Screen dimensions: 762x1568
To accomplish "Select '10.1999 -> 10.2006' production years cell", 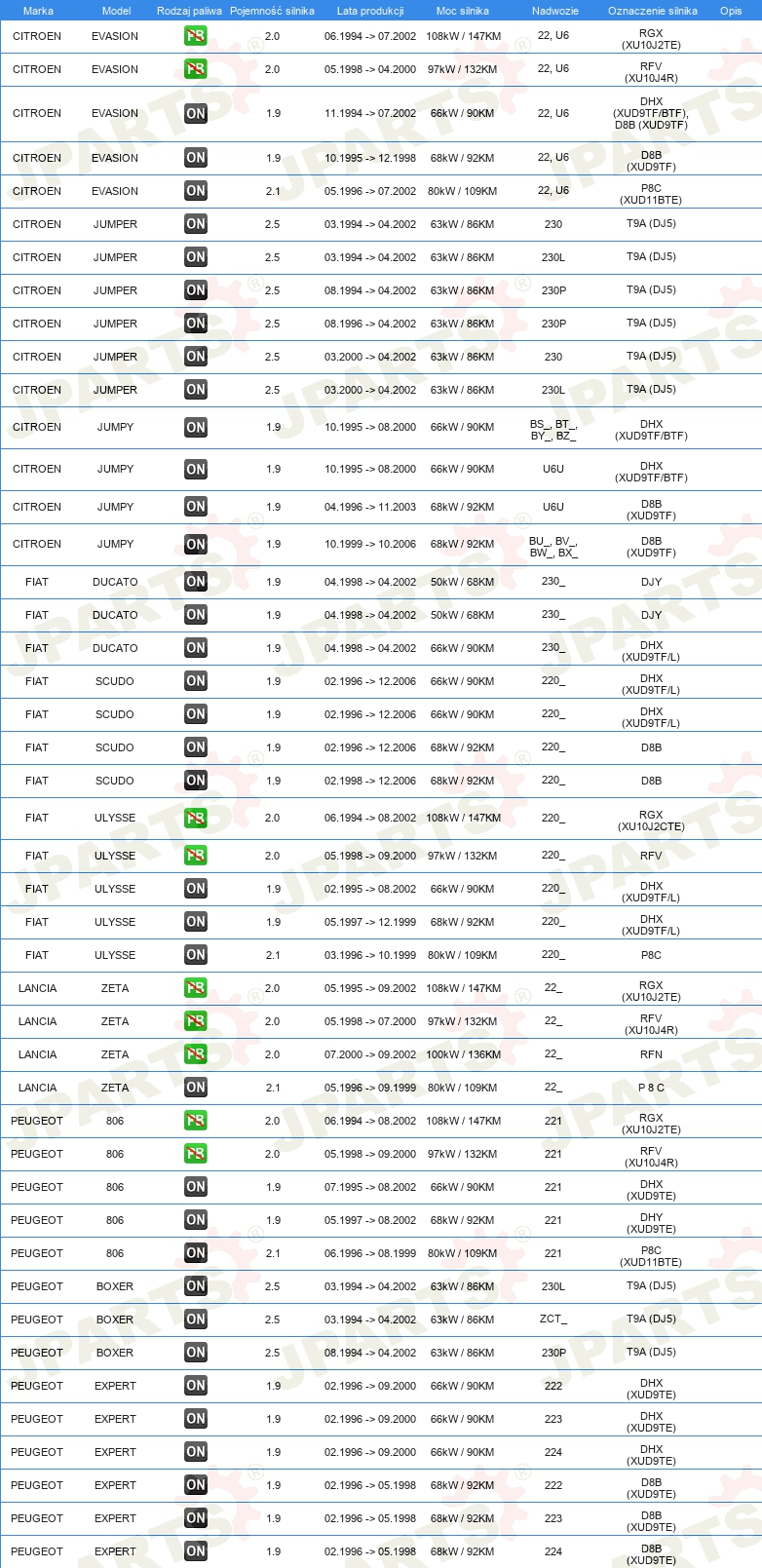I will (x=370, y=544).
